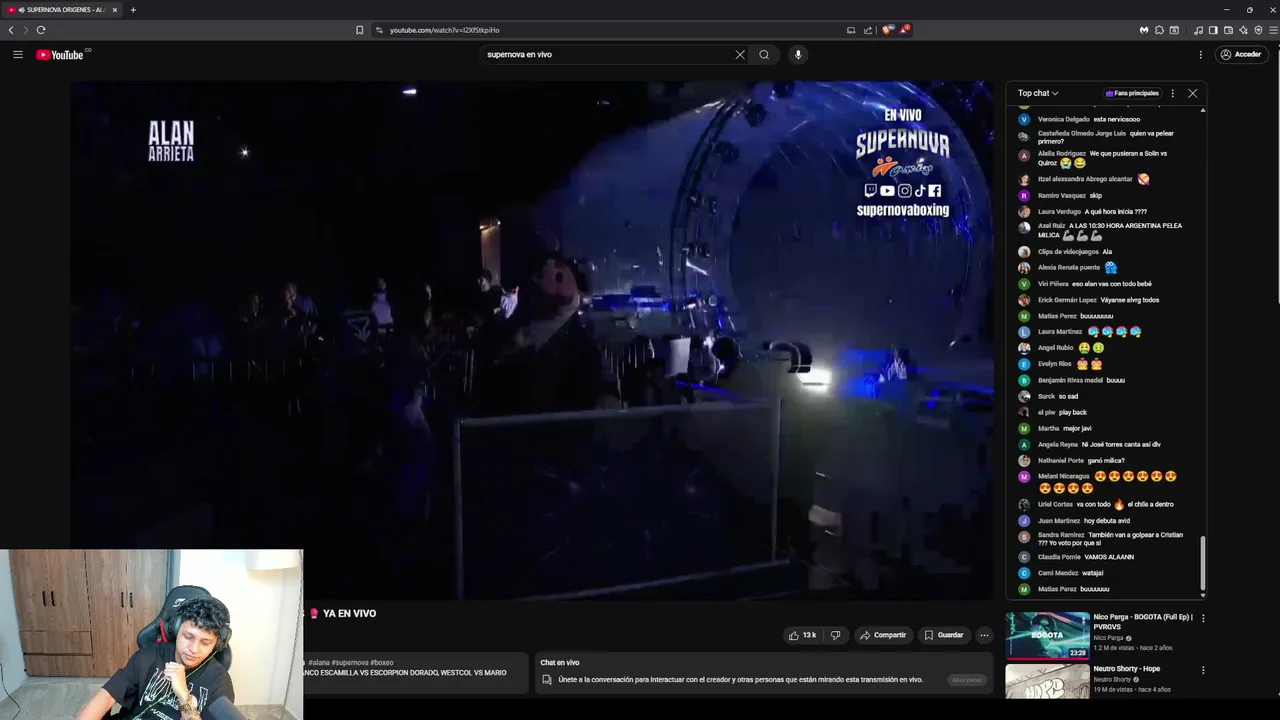This screenshot has height=720, width=1280.
Task: Focus the YouTube search field
Action: (608, 54)
